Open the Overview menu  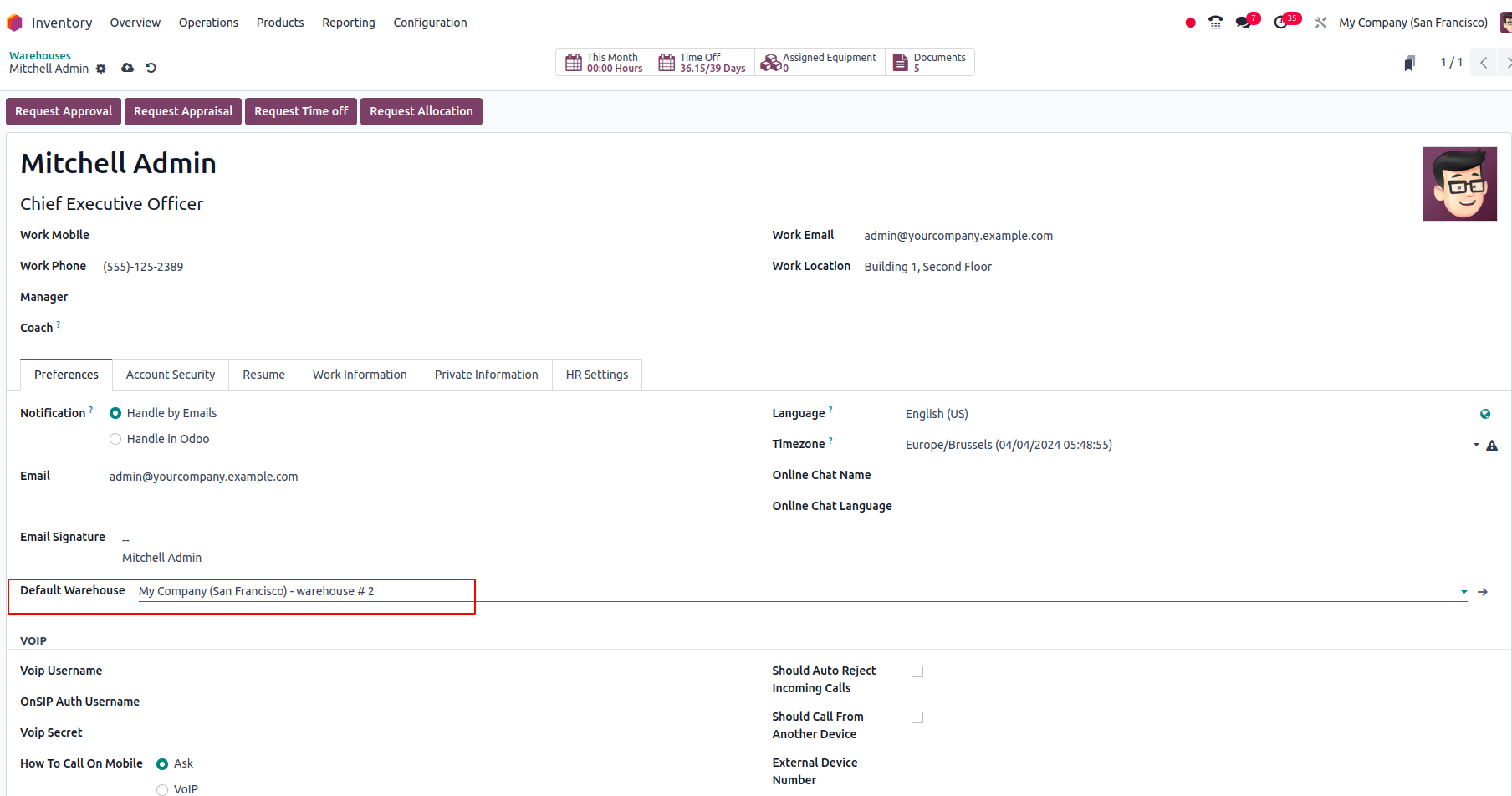click(135, 23)
